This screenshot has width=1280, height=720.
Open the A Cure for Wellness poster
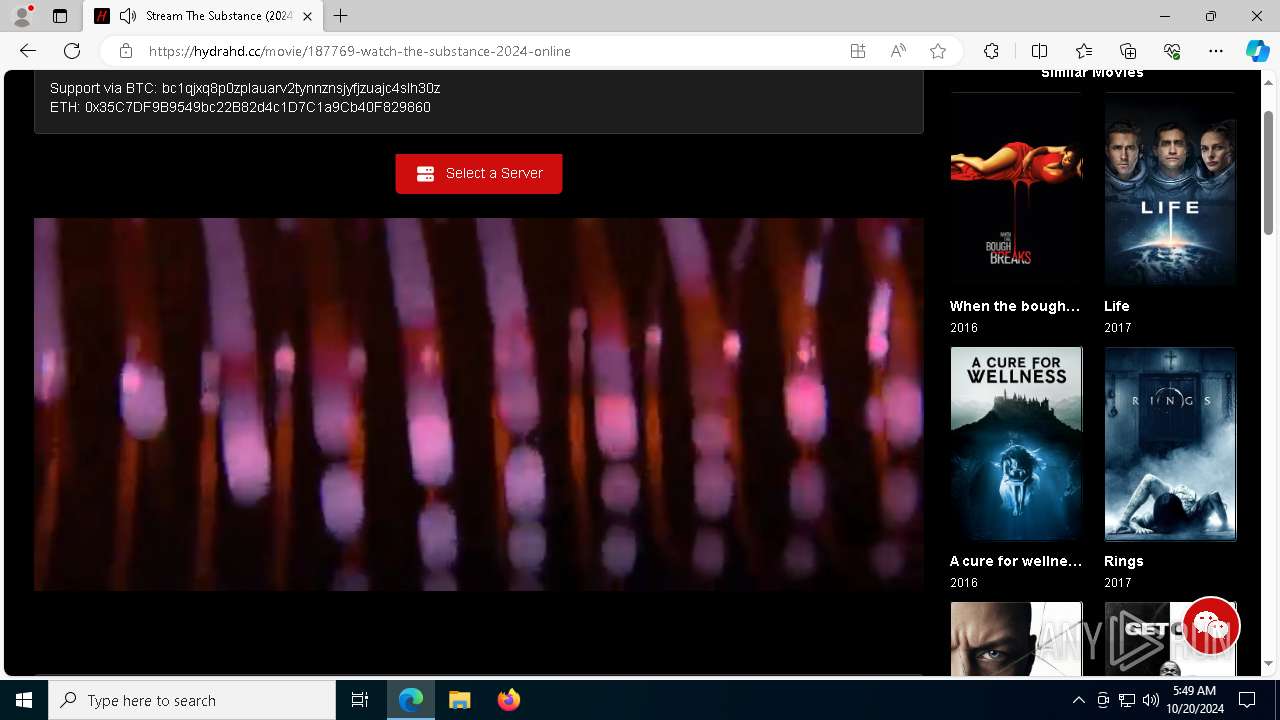(1016, 444)
